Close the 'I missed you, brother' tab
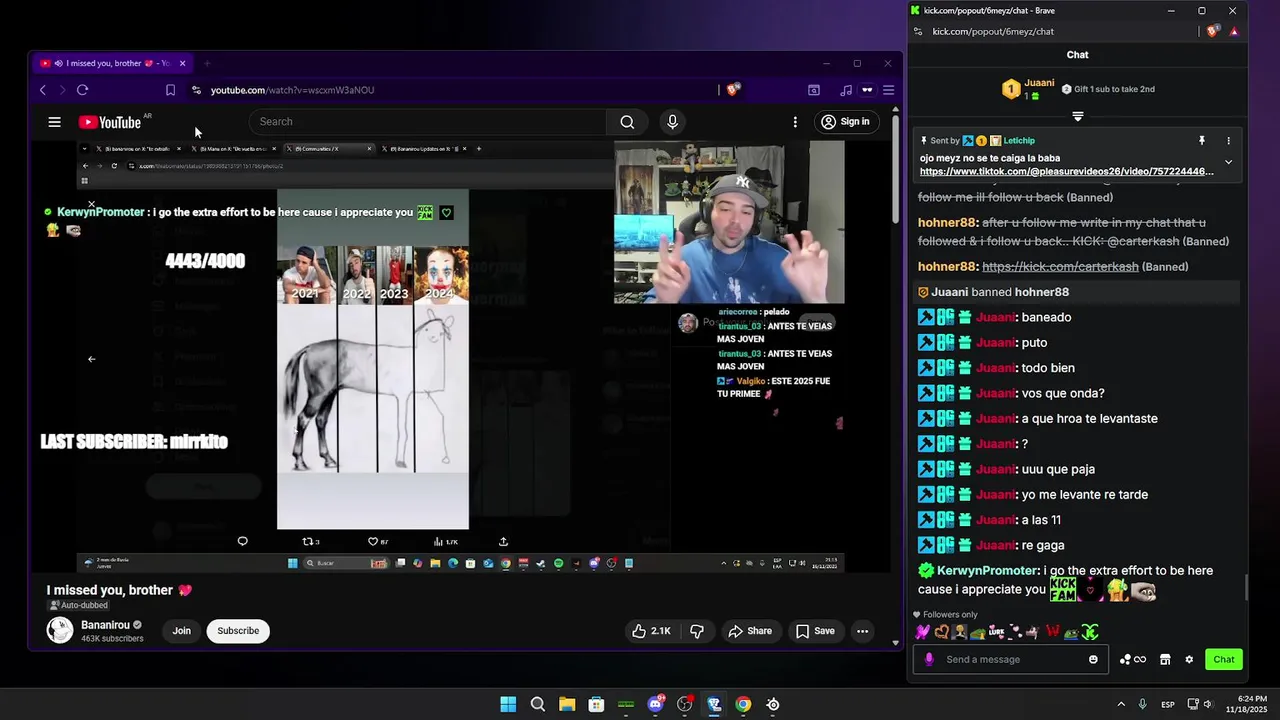The width and height of the screenshot is (1280, 720). point(182,63)
